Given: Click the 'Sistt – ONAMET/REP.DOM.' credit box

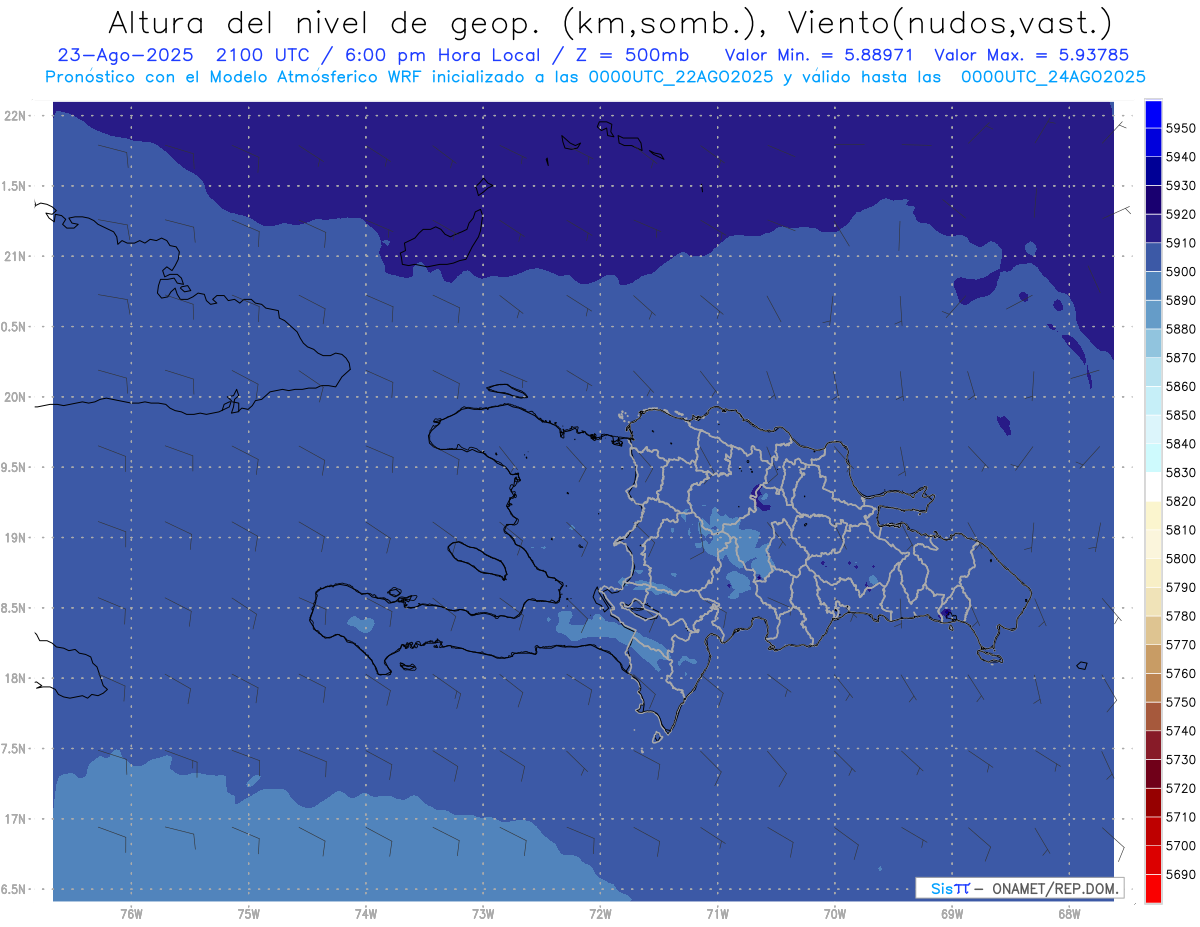Looking at the screenshot, I should click(x=1019, y=888).
